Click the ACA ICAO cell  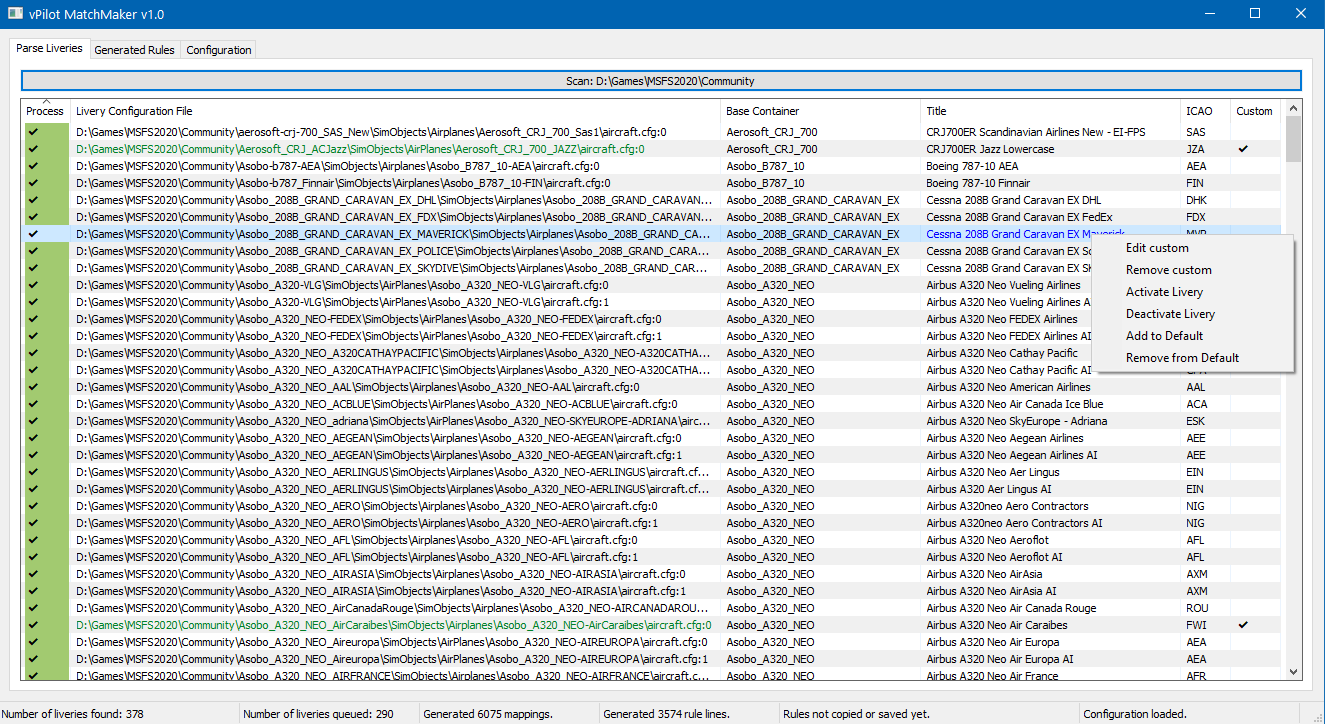point(1196,404)
